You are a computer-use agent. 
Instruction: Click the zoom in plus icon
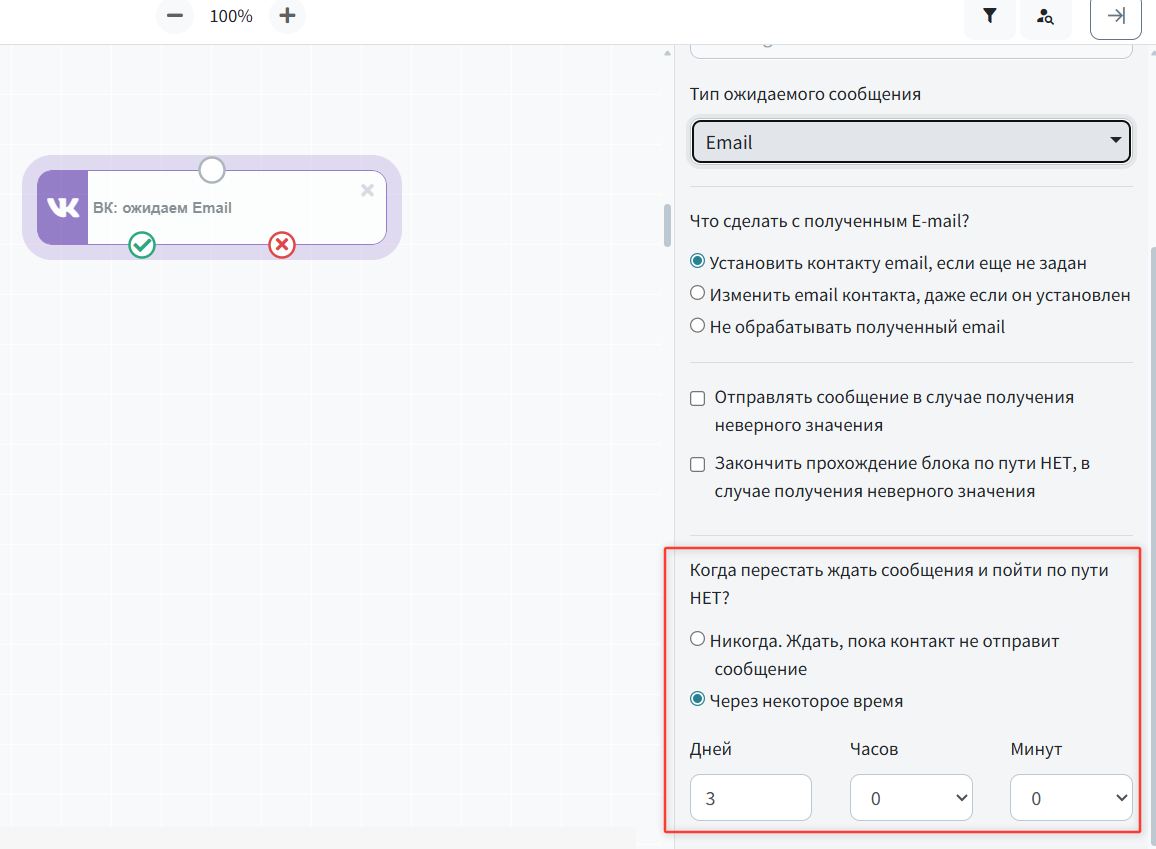pos(287,16)
